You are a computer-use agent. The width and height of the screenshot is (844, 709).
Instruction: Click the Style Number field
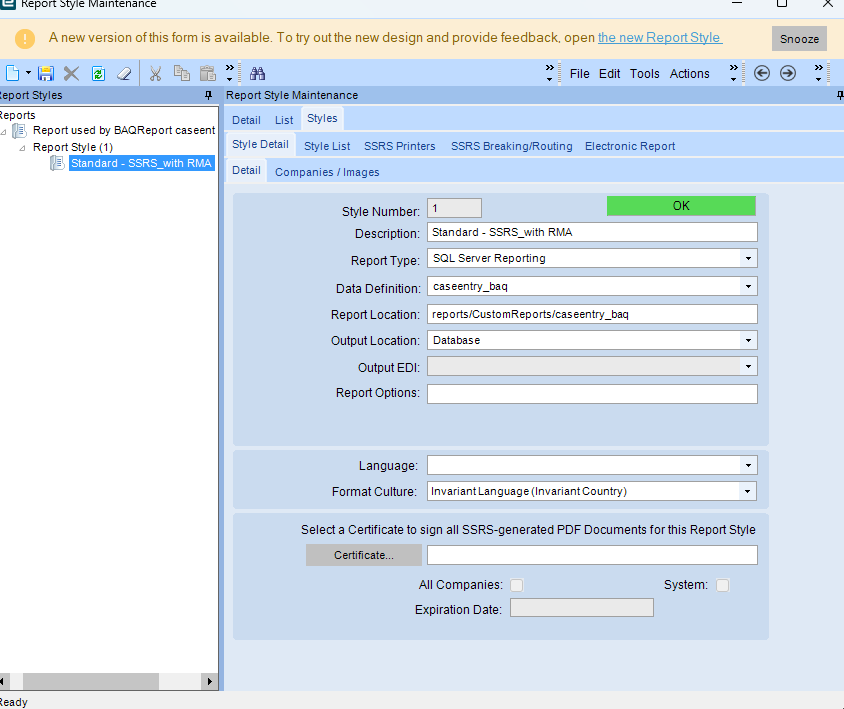coord(454,208)
